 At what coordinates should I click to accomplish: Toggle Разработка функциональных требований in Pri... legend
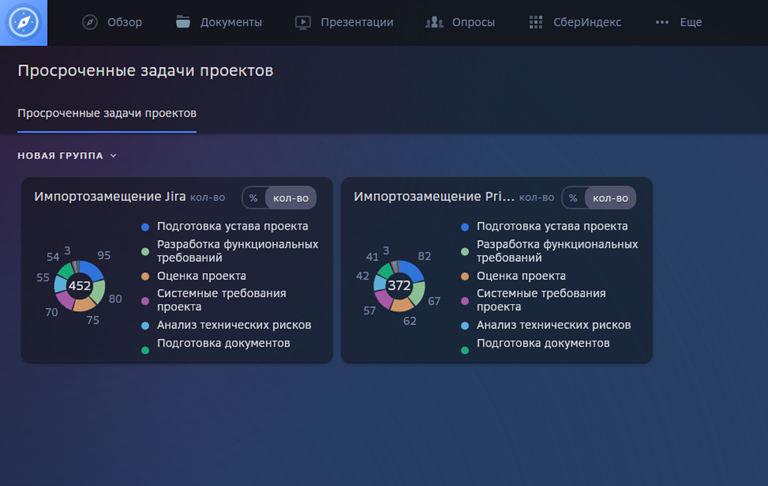(x=557, y=251)
